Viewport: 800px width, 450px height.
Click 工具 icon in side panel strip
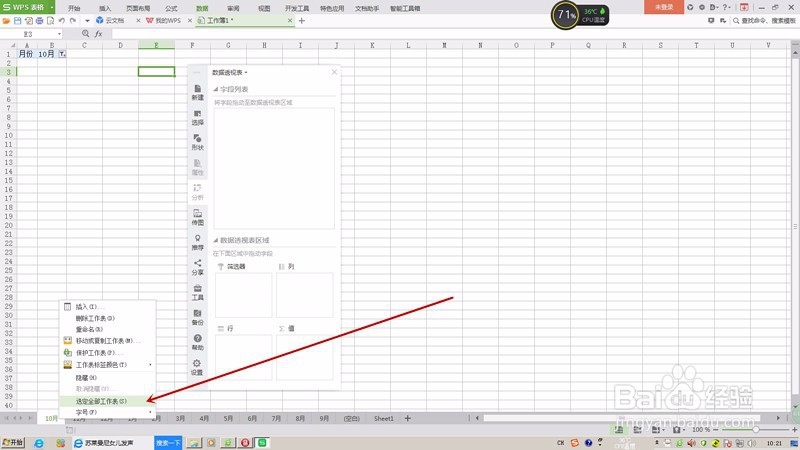click(x=197, y=293)
